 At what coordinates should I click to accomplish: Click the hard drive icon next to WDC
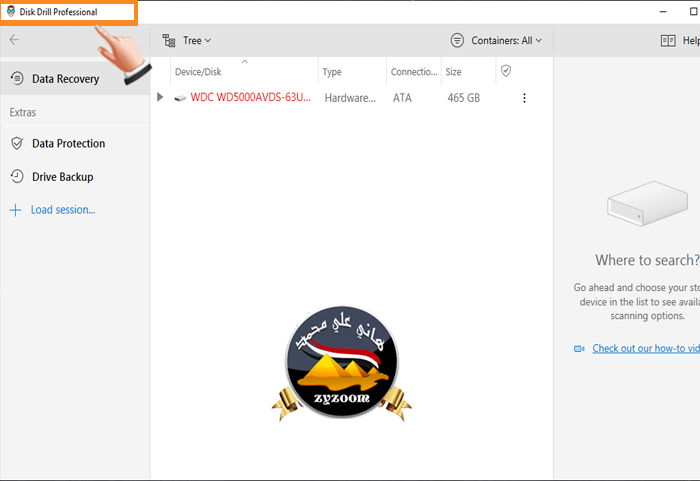coord(180,98)
